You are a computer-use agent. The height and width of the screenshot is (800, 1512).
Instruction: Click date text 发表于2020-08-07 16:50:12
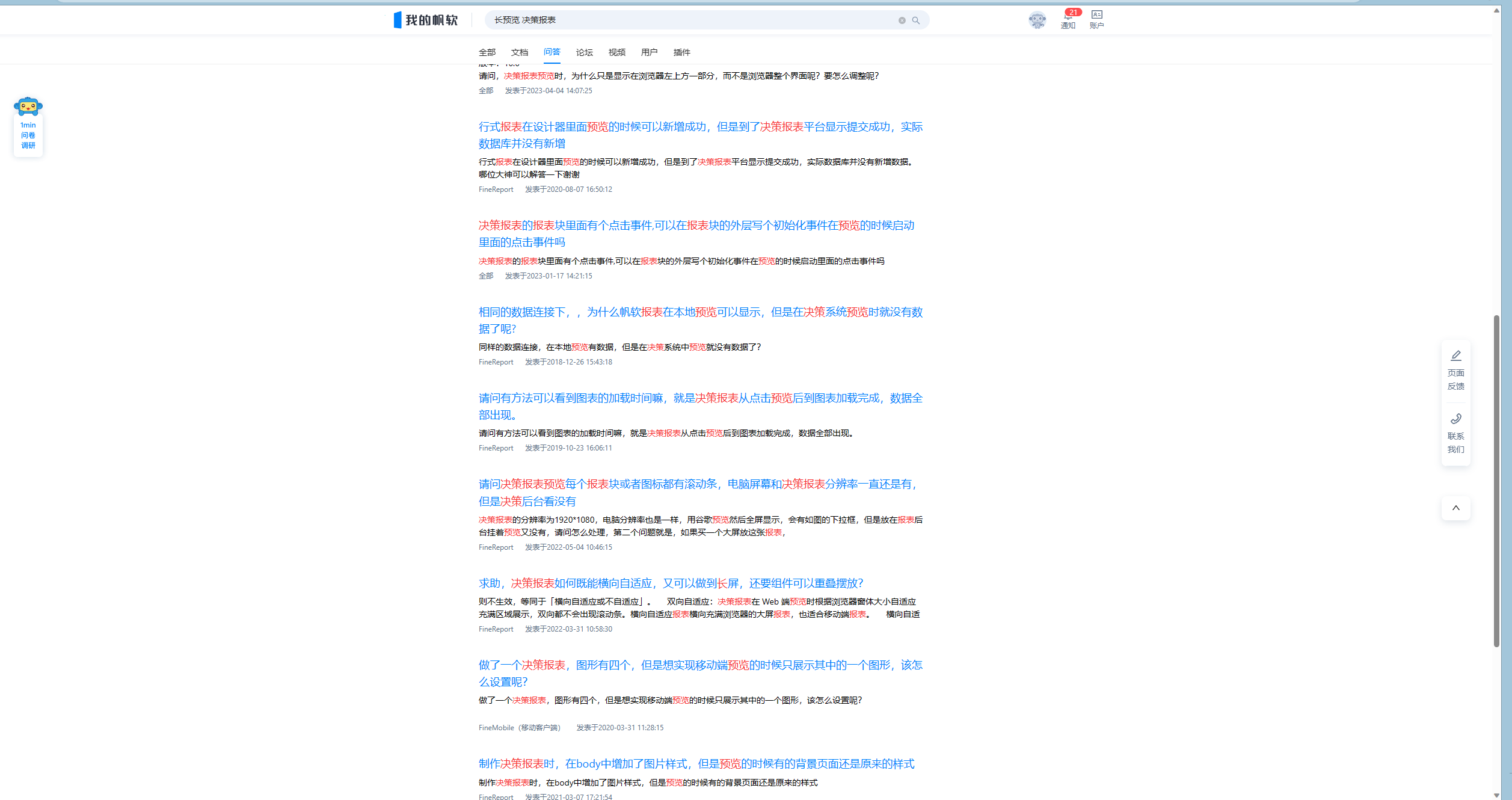point(568,189)
